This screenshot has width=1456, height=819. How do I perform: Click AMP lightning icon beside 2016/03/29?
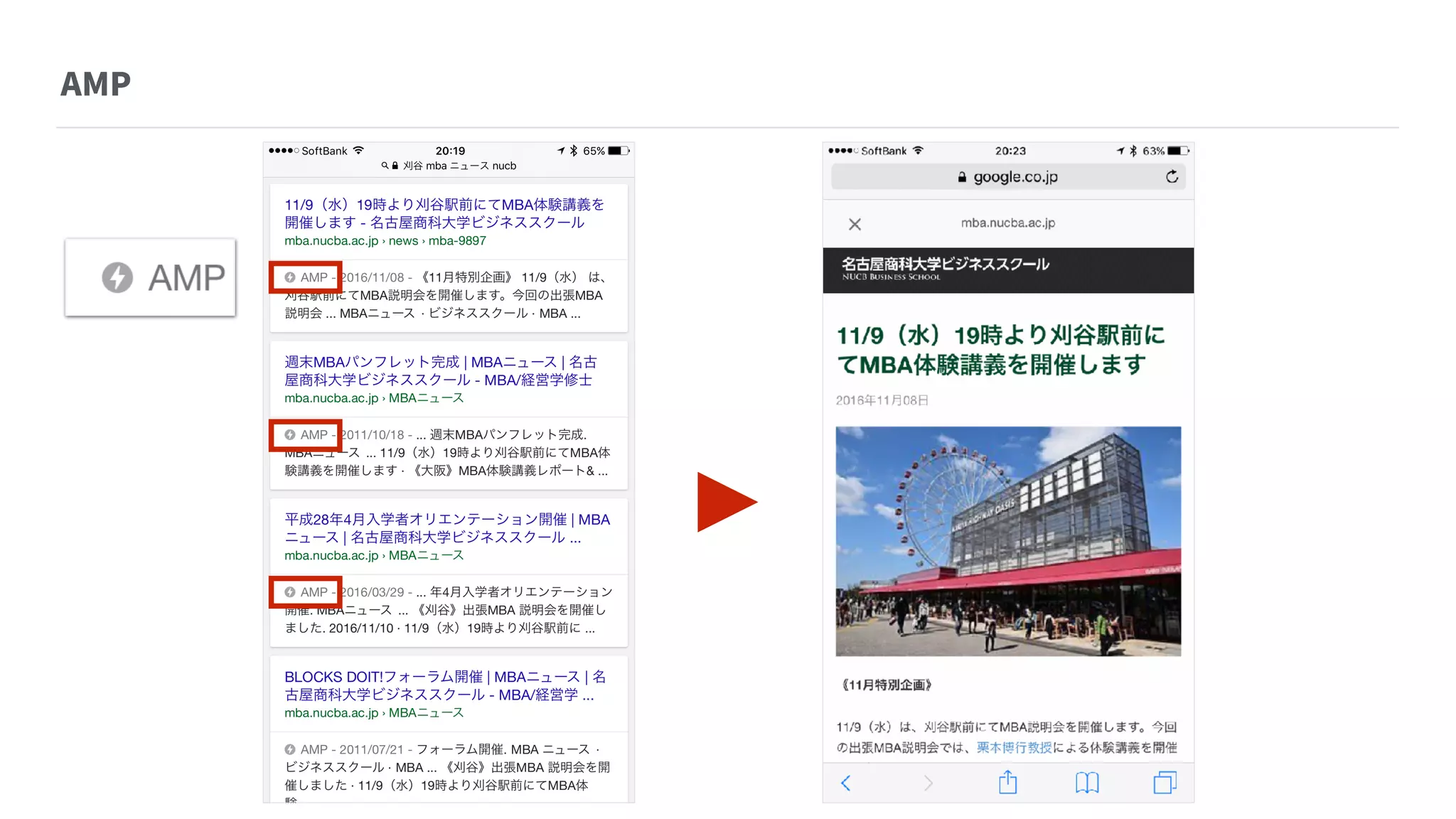(x=290, y=591)
